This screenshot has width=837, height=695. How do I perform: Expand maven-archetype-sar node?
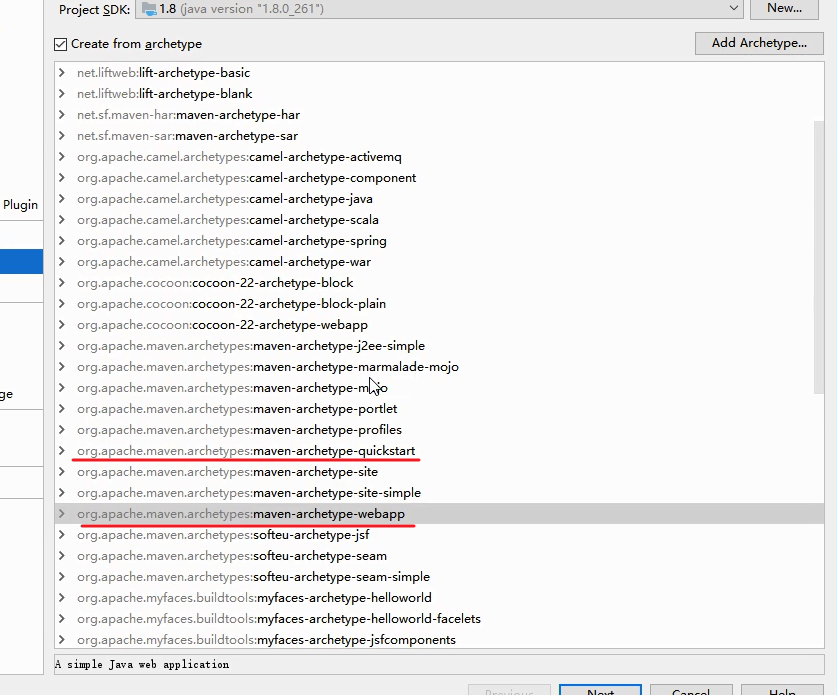pos(62,136)
